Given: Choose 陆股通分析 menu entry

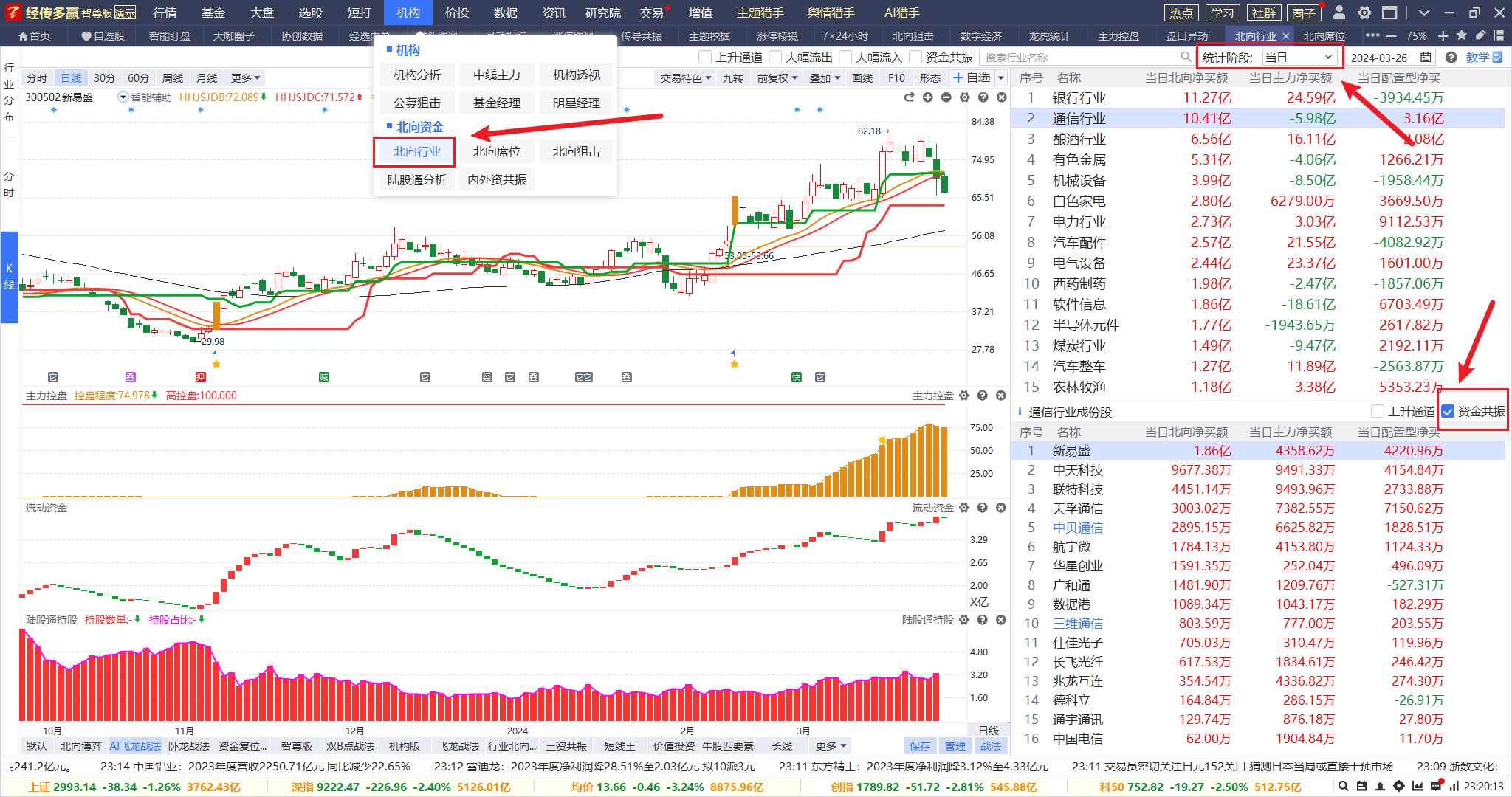Looking at the screenshot, I should coord(416,179).
